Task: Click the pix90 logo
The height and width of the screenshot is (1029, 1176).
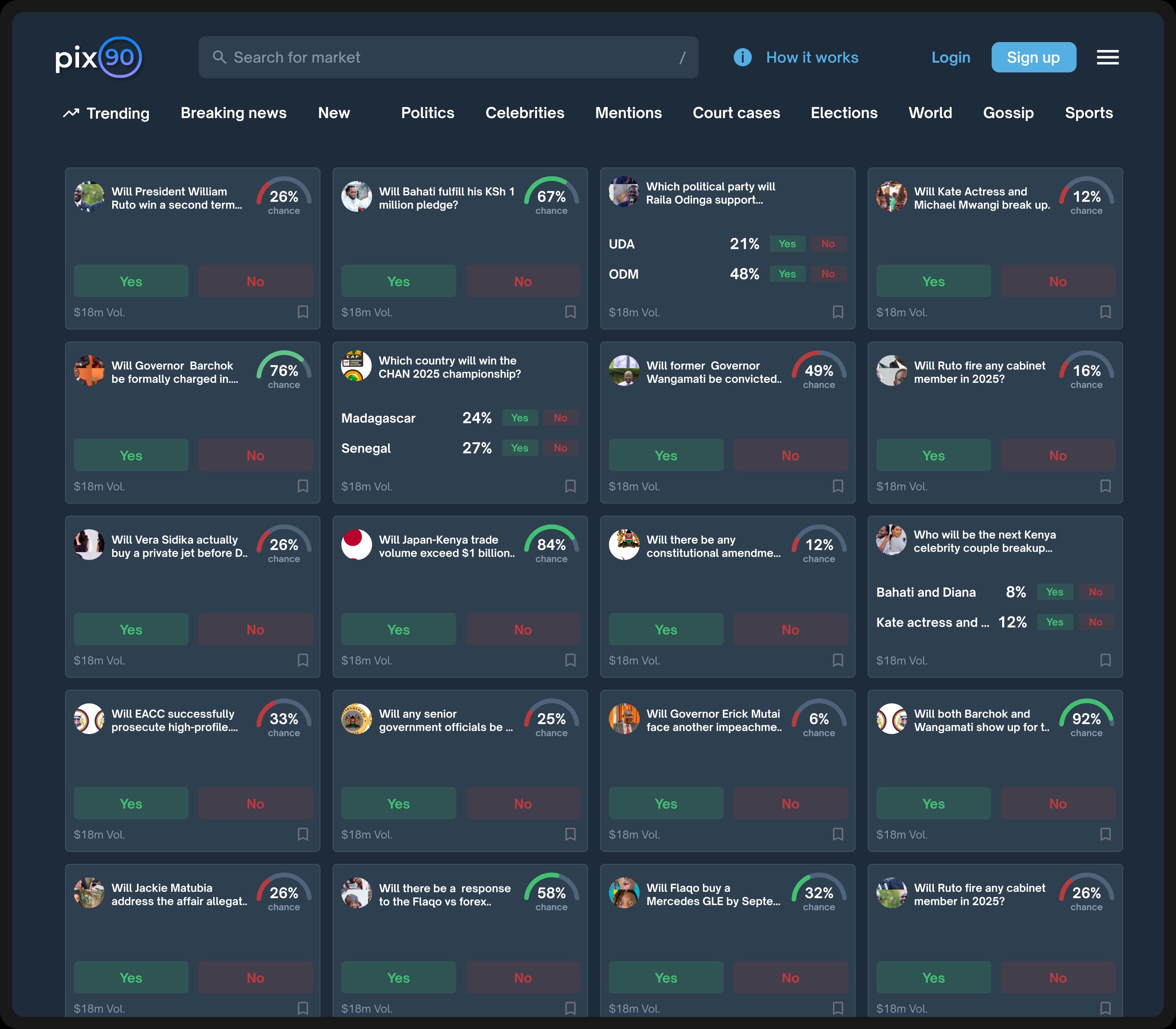Action: point(98,57)
